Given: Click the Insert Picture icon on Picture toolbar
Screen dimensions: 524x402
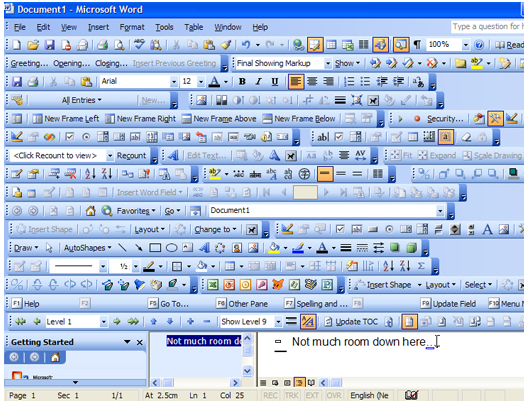Looking at the screenshot, I should 202,100.
